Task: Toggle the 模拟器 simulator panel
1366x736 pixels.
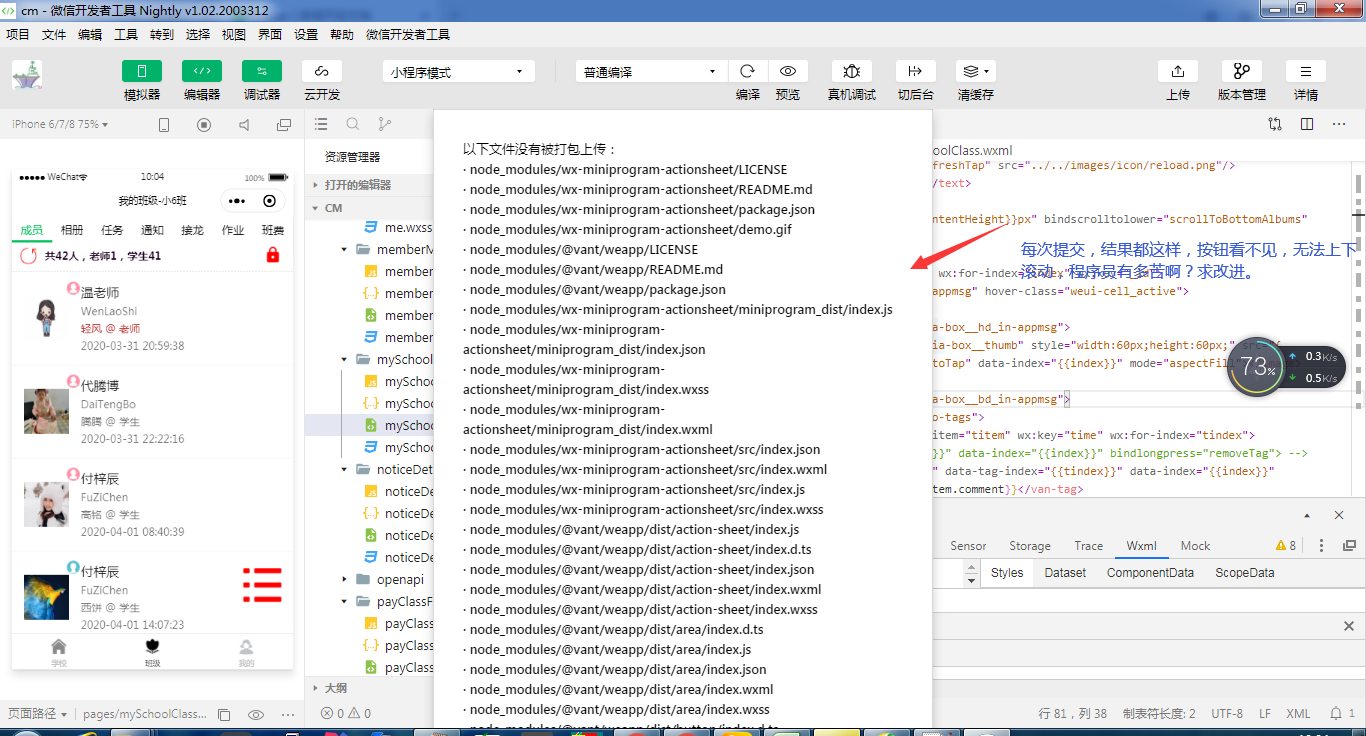Action: (142, 71)
